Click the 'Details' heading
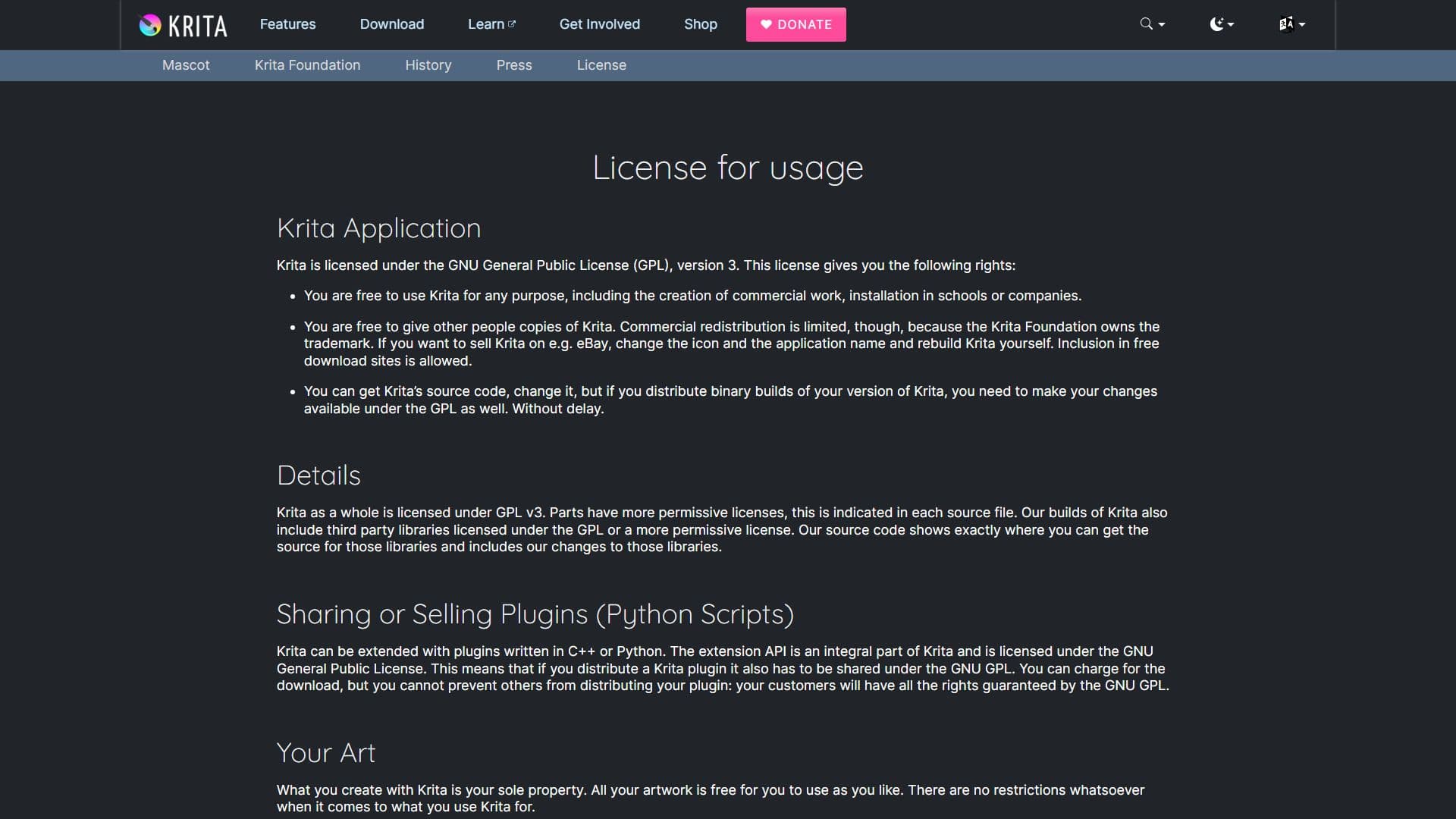Screen dimensions: 1456x819 point(318,475)
